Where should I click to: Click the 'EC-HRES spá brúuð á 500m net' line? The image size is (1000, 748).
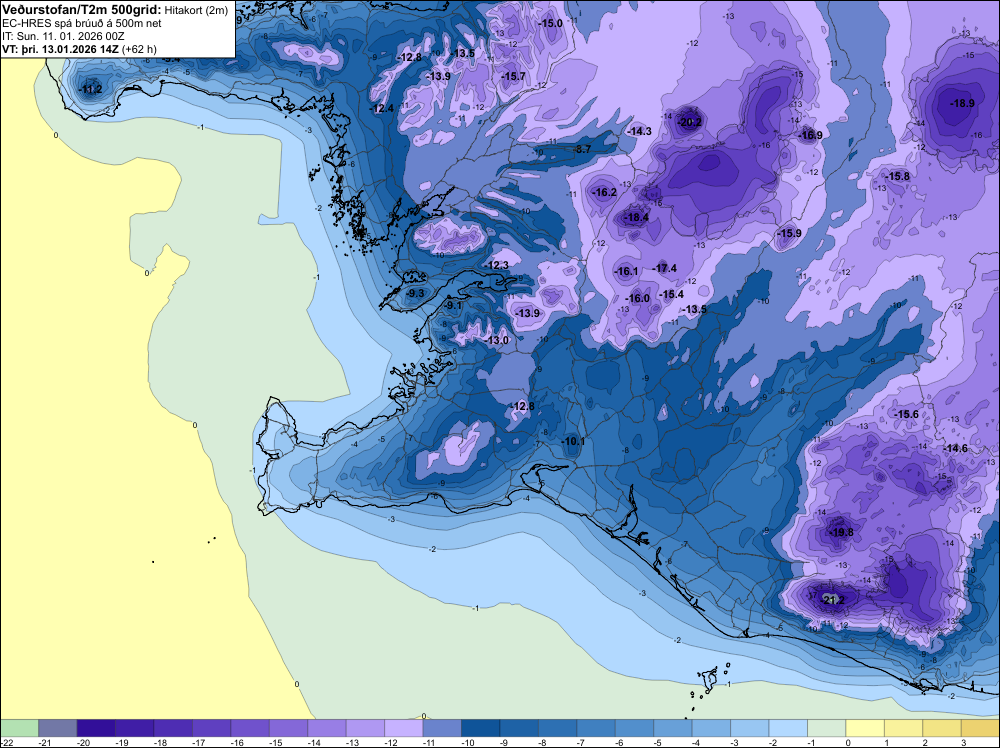tap(82, 23)
